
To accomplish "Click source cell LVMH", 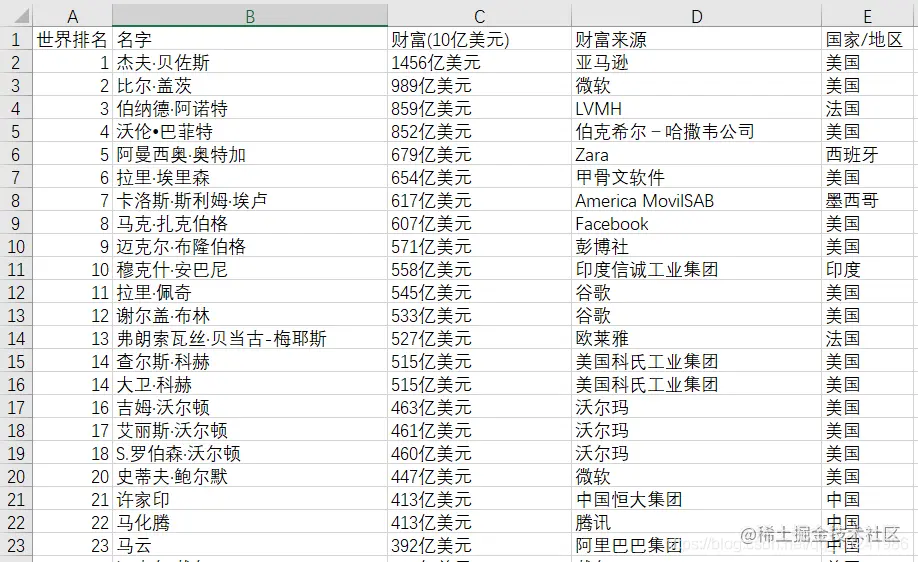I will click(696, 108).
